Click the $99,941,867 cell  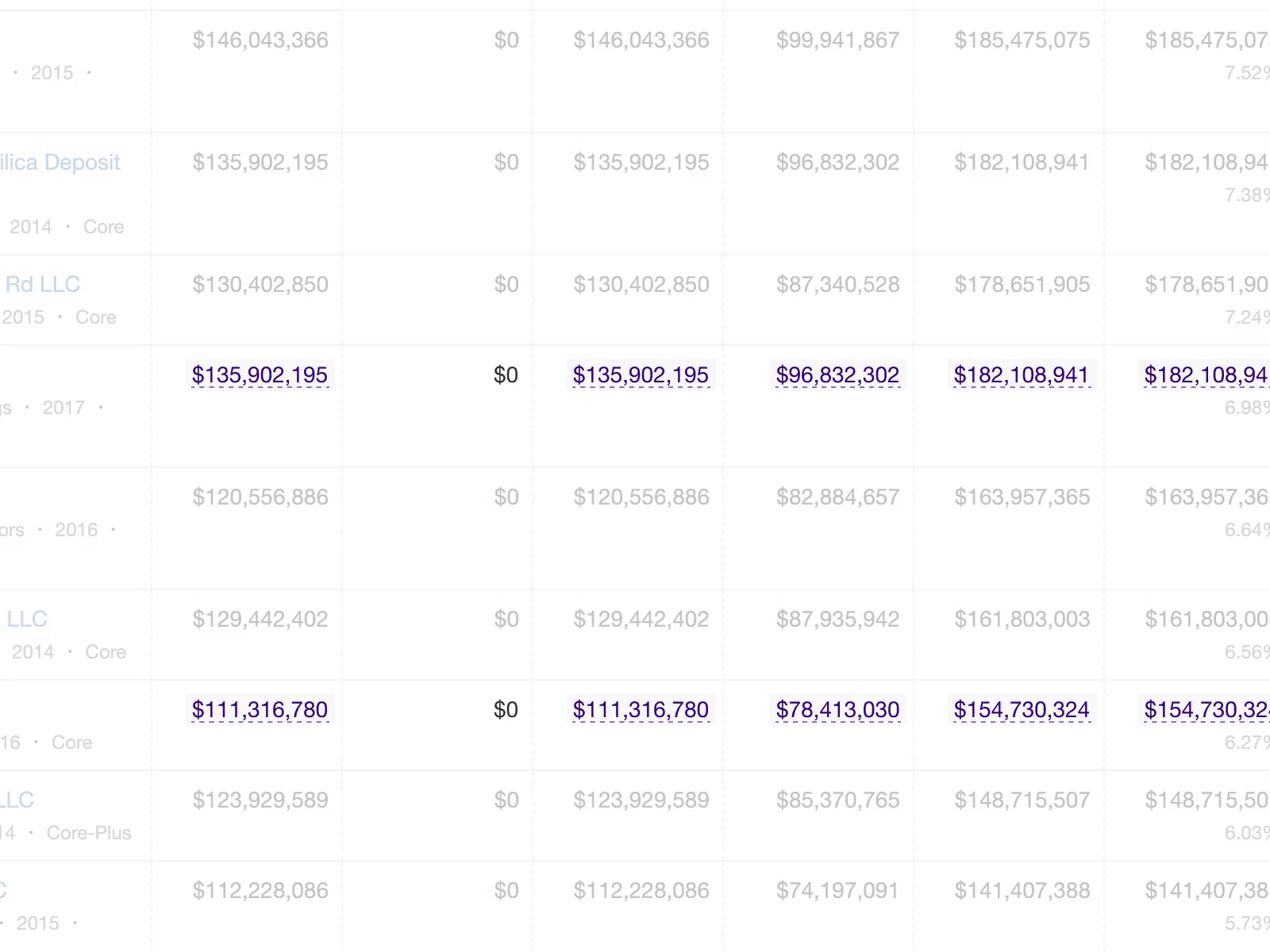[838, 40]
